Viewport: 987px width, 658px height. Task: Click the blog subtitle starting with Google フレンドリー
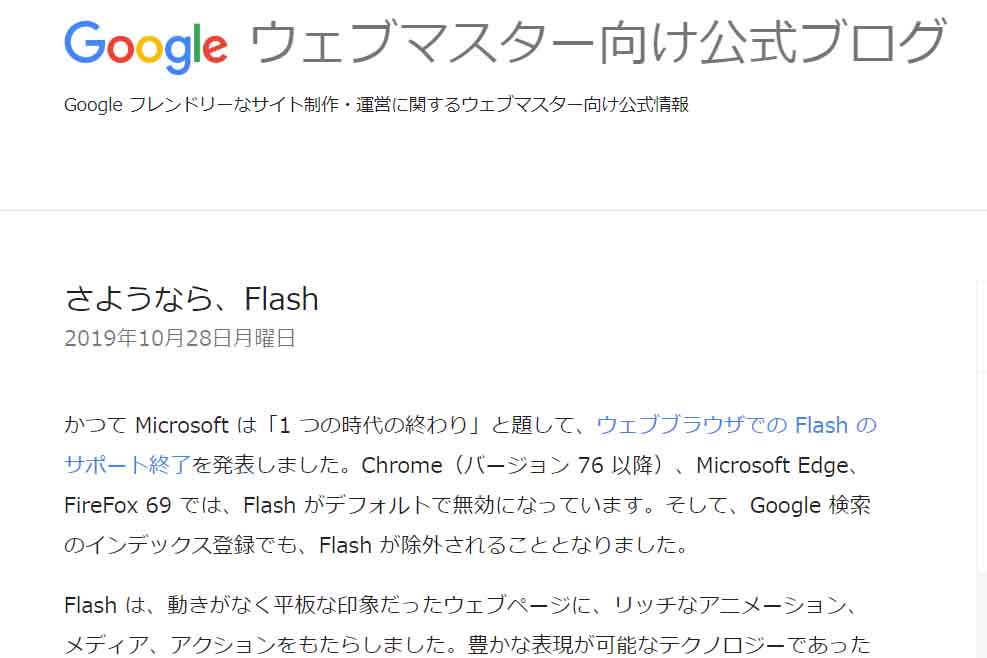[376, 105]
